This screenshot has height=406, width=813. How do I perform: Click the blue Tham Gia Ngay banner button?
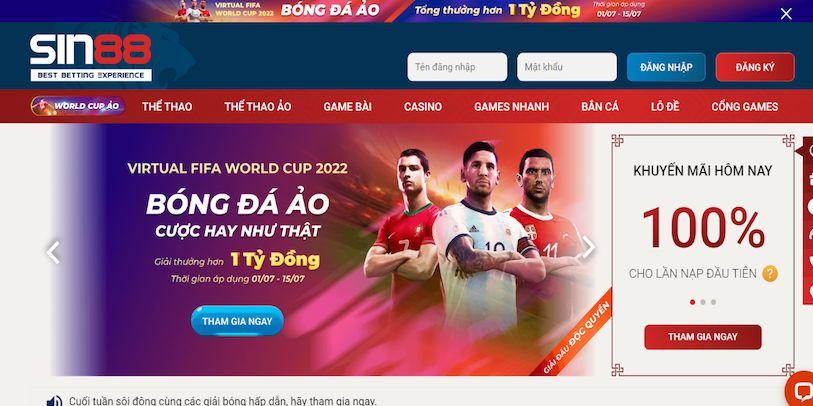(x=237, y=321)
